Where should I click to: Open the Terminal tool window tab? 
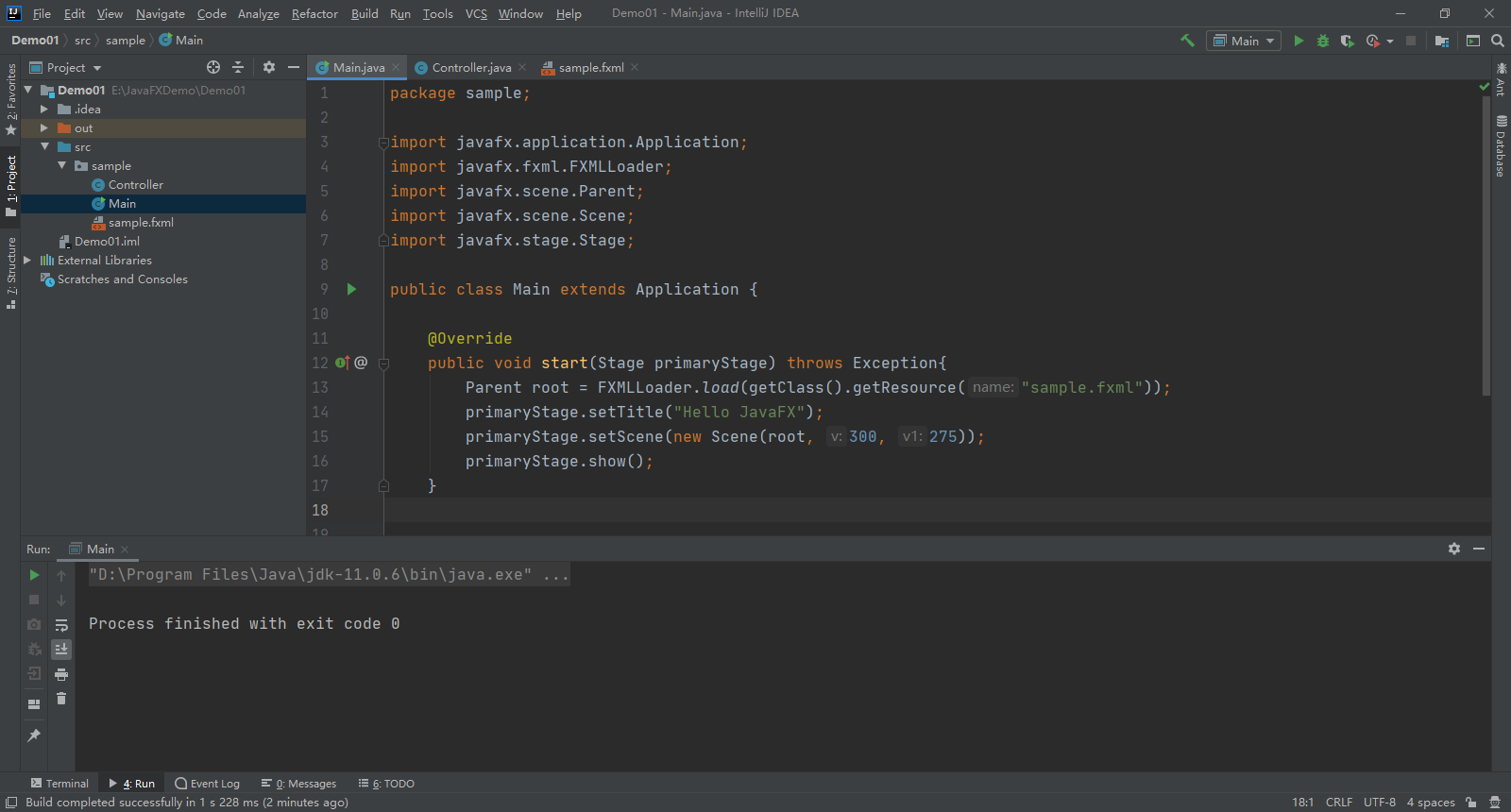pos(59,784)
